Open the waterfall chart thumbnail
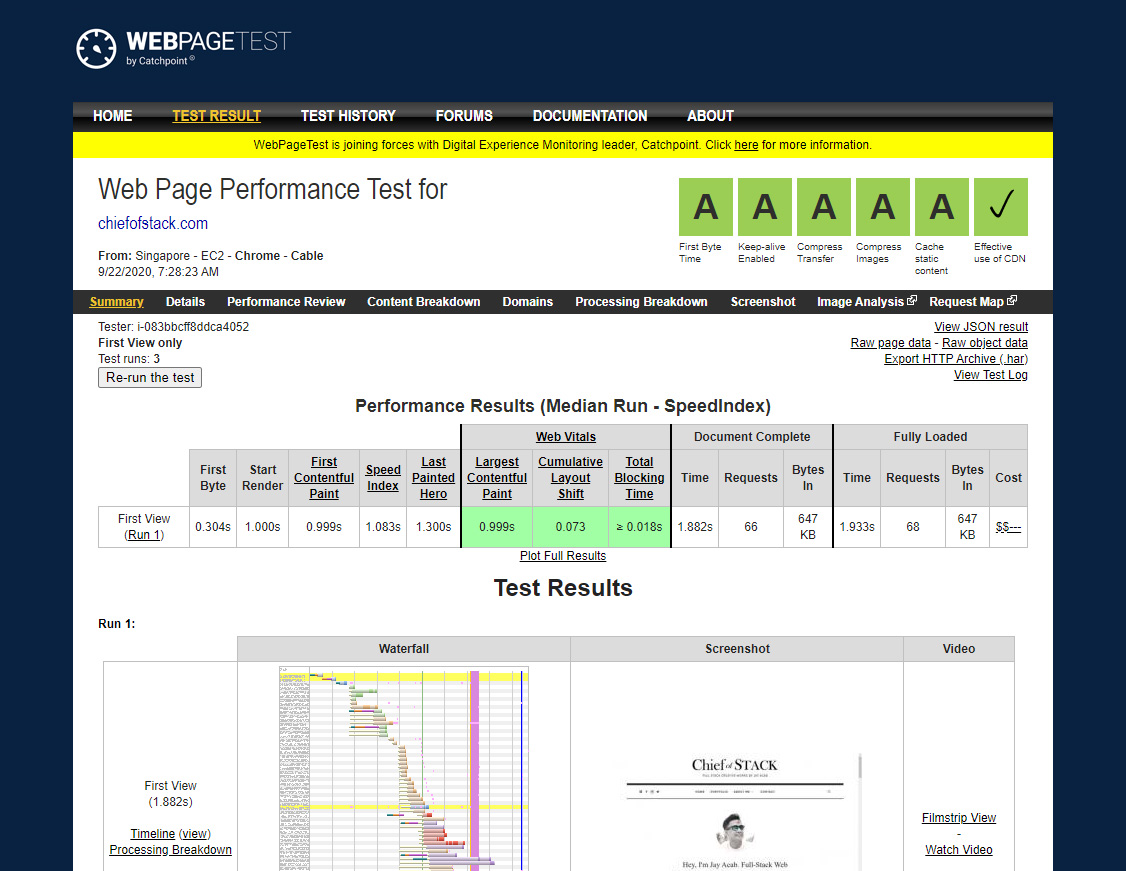 coord(404,768)
